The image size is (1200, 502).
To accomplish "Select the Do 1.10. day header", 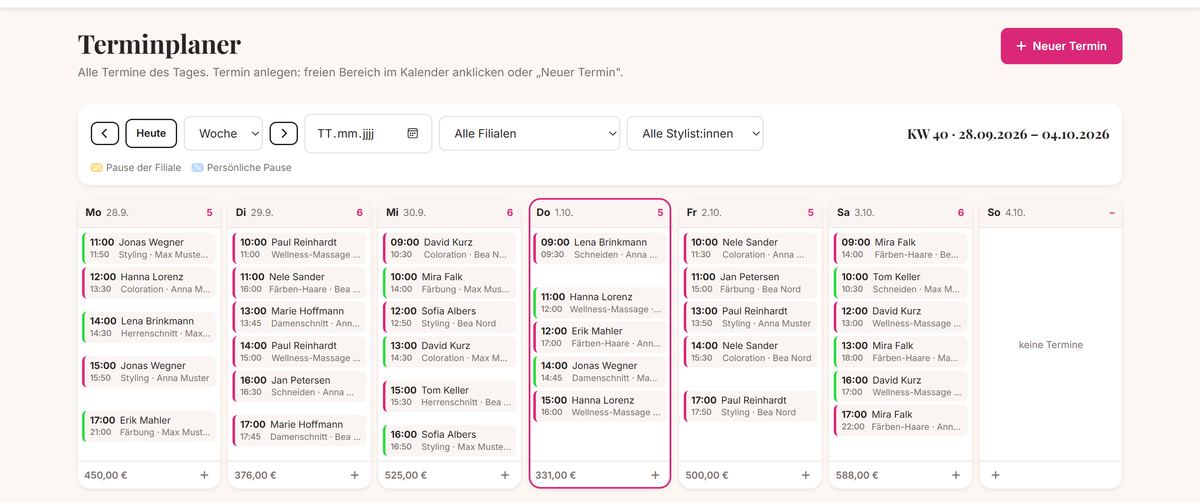I will tap(600, 213).
